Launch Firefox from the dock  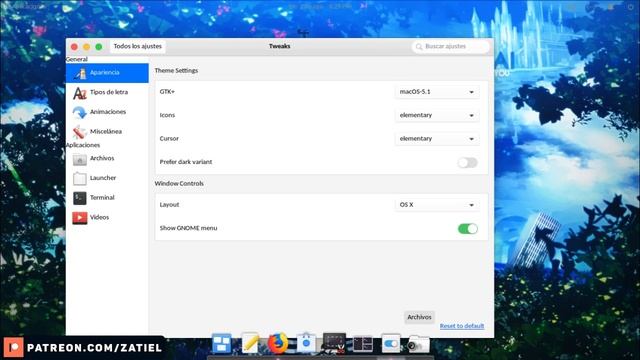[x=278, y=343]
